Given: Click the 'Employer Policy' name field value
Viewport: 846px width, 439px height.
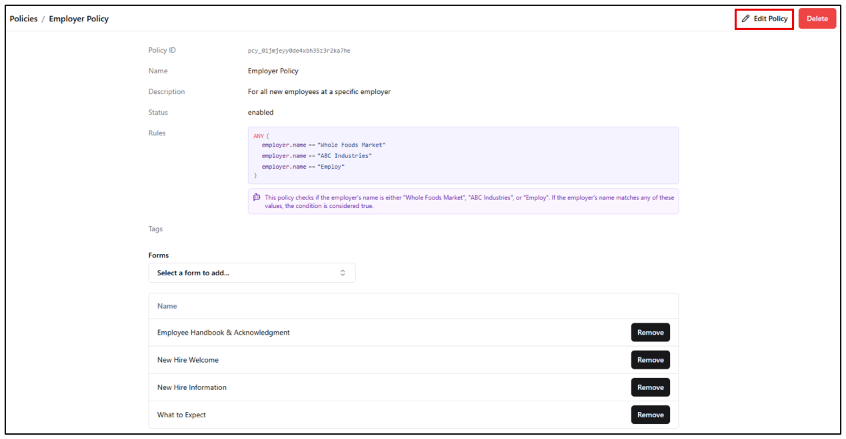Looking at the screenshot, I should coord(273,71).
